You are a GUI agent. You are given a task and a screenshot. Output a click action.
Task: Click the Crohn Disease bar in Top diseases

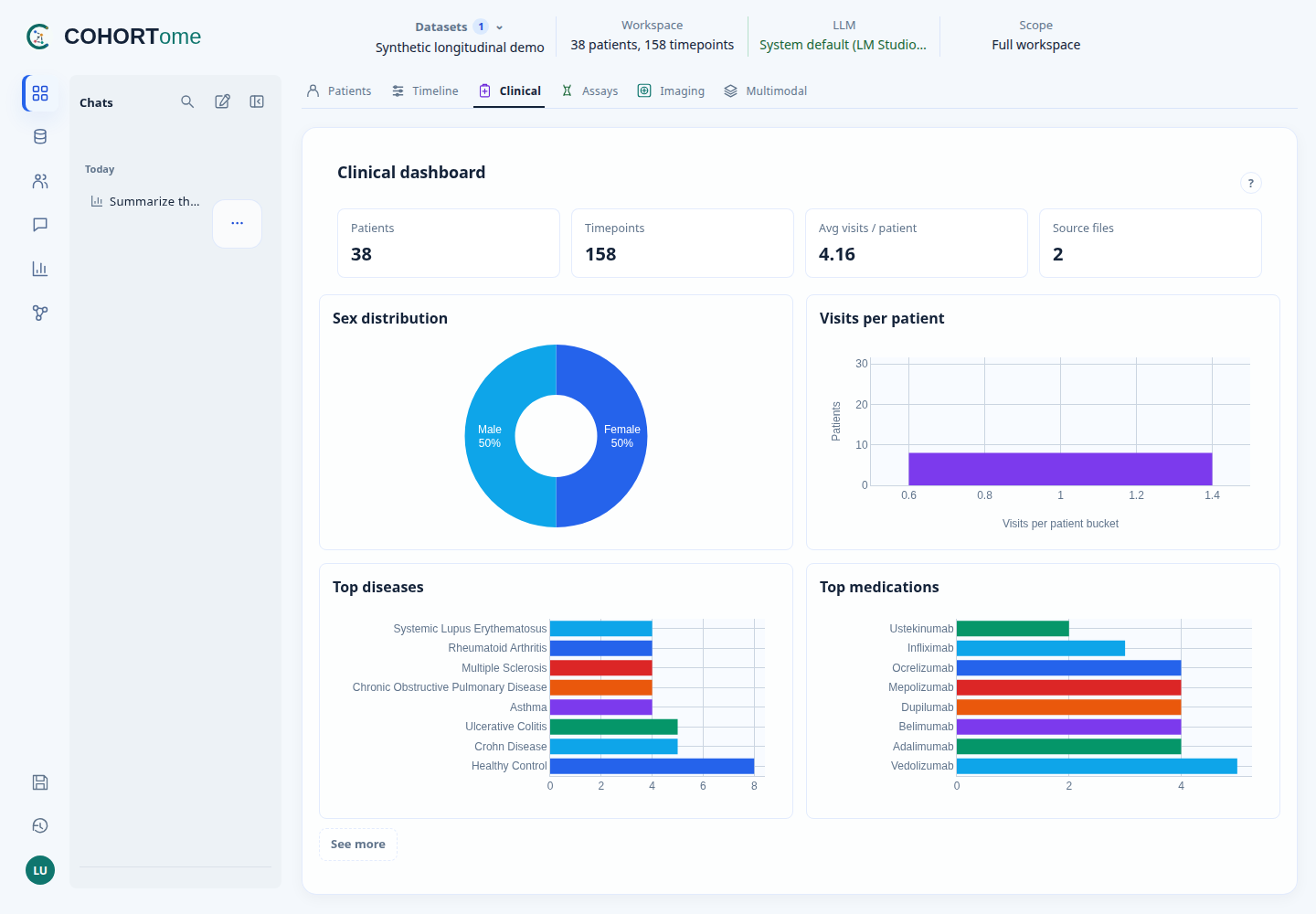coord(614,747)
